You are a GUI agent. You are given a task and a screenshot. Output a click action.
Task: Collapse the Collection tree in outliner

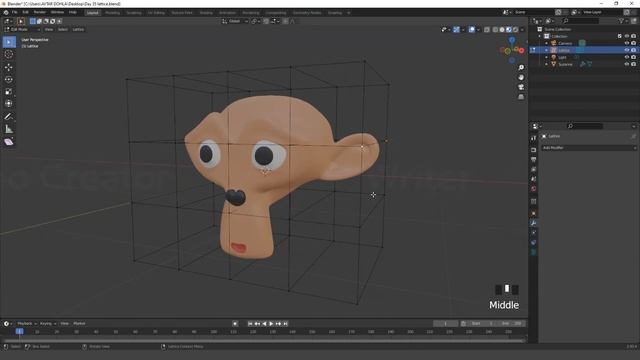click(x=540, y=36)
